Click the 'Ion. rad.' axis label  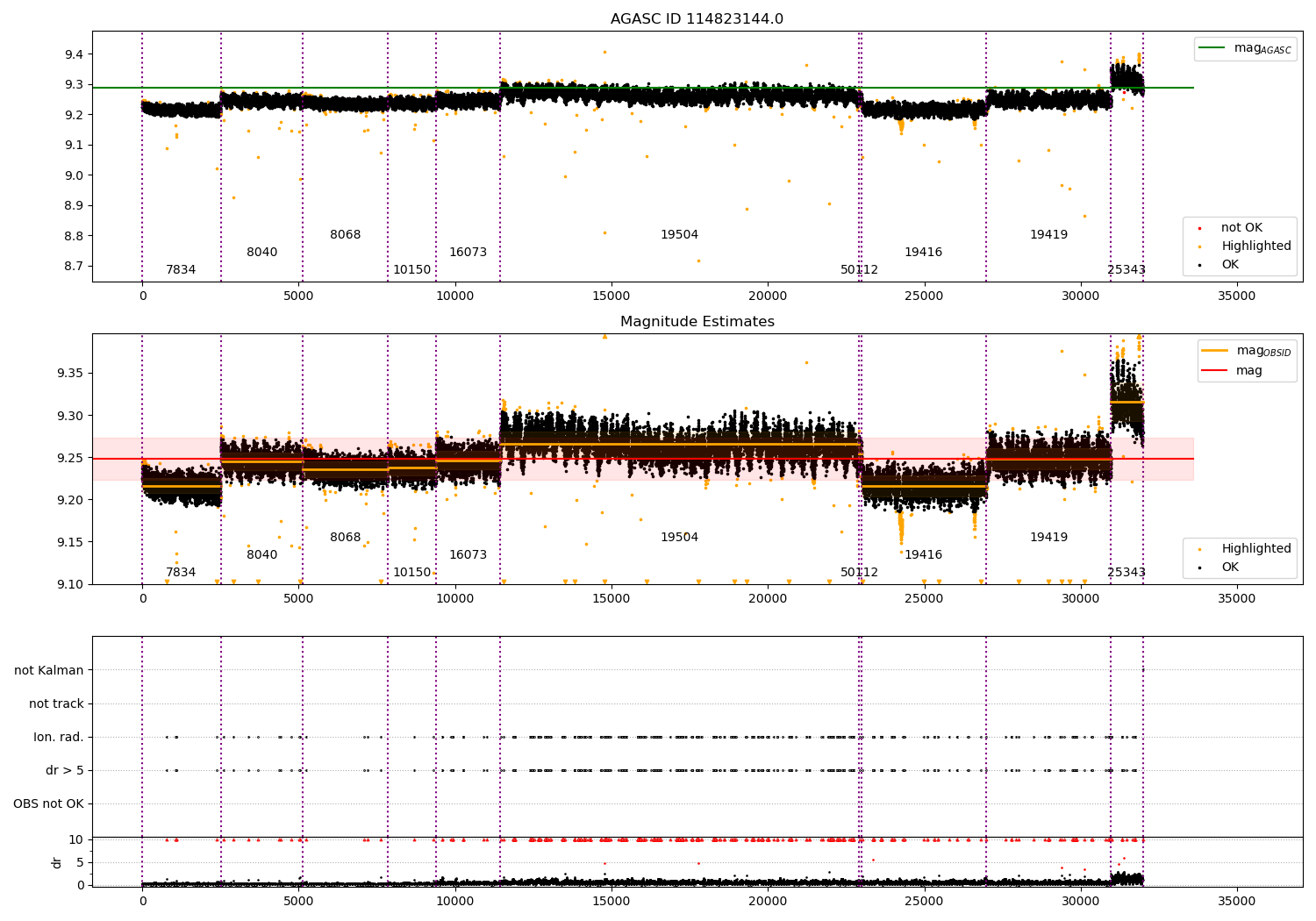pos(59,737)
